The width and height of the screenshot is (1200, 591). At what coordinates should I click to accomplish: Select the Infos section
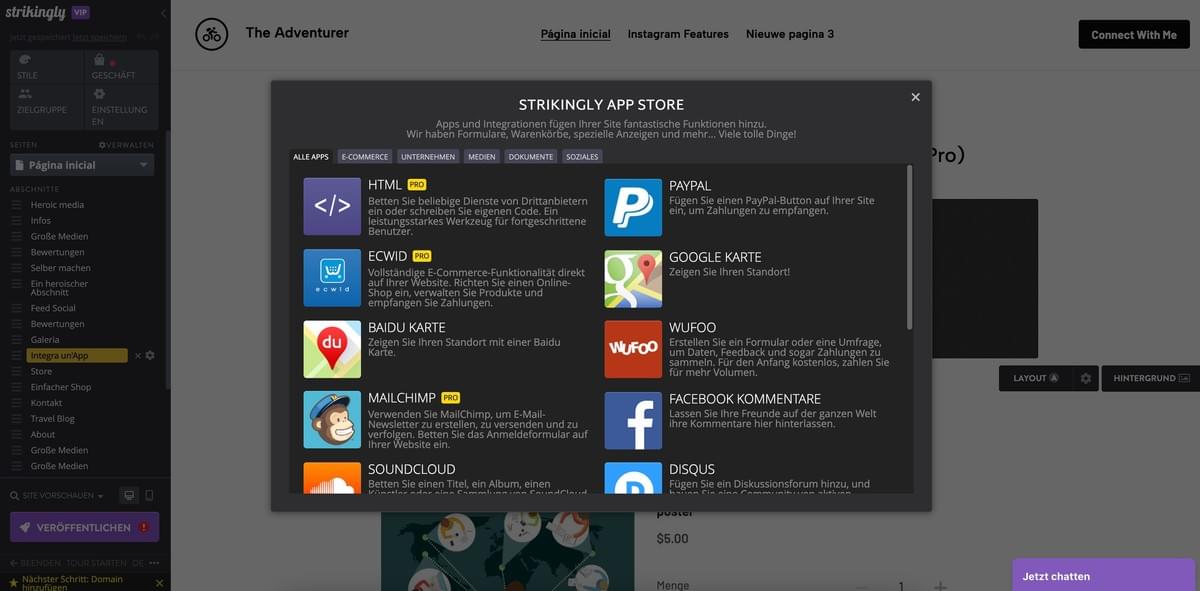41,221
